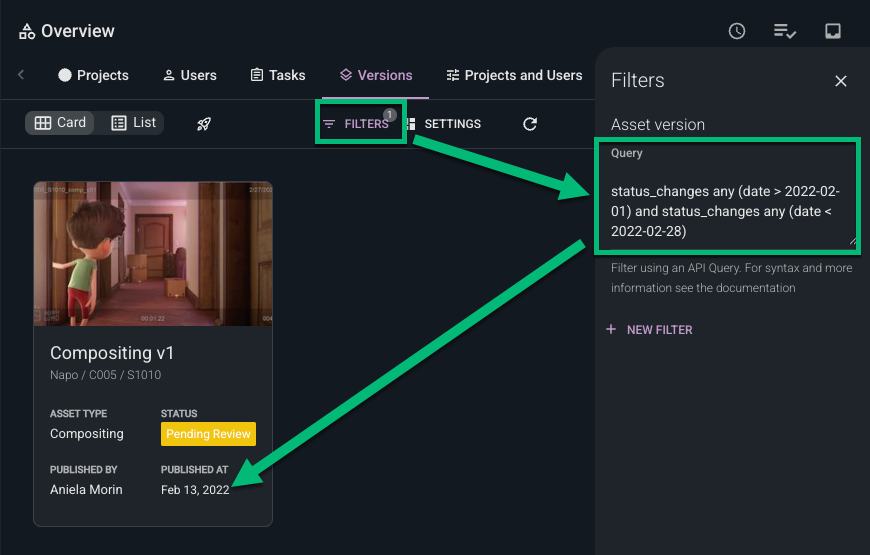Open the Projects and Users tab

coord(514,75)
